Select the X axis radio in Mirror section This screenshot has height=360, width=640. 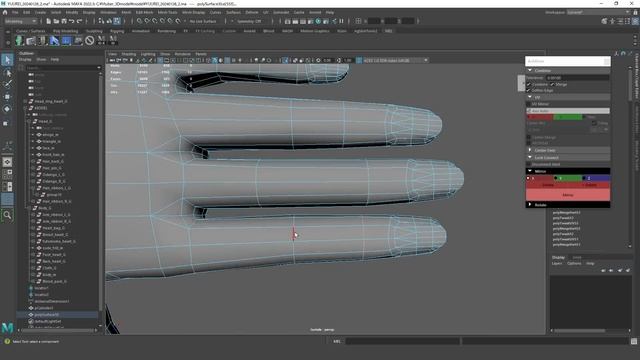tap(529, 178)
